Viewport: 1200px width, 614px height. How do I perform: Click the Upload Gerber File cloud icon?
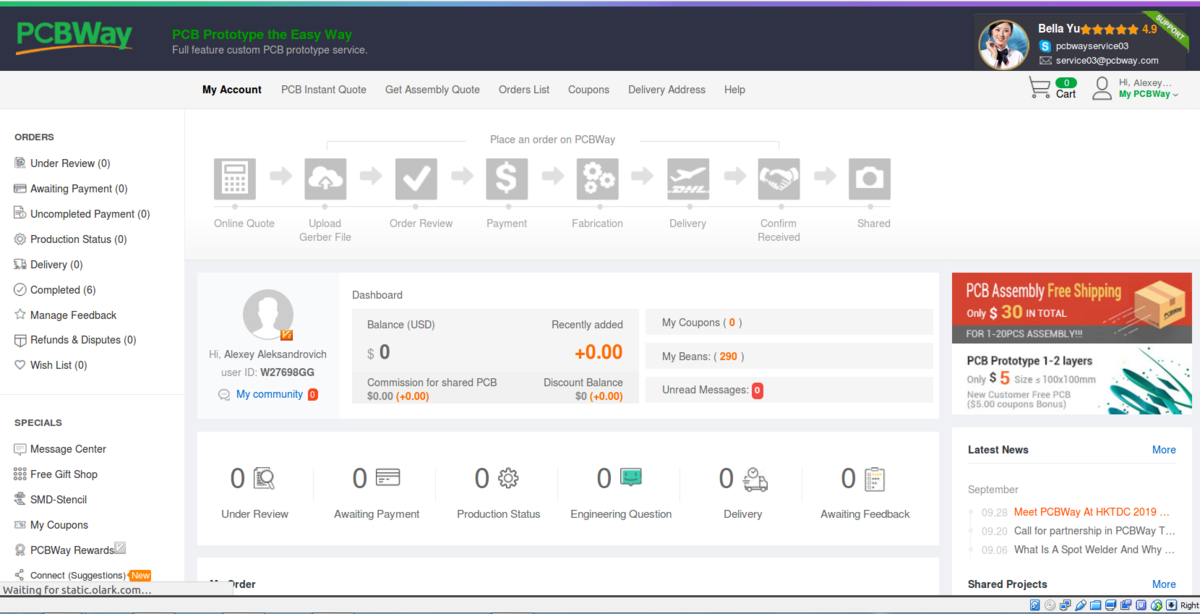[x=325, y=179]
